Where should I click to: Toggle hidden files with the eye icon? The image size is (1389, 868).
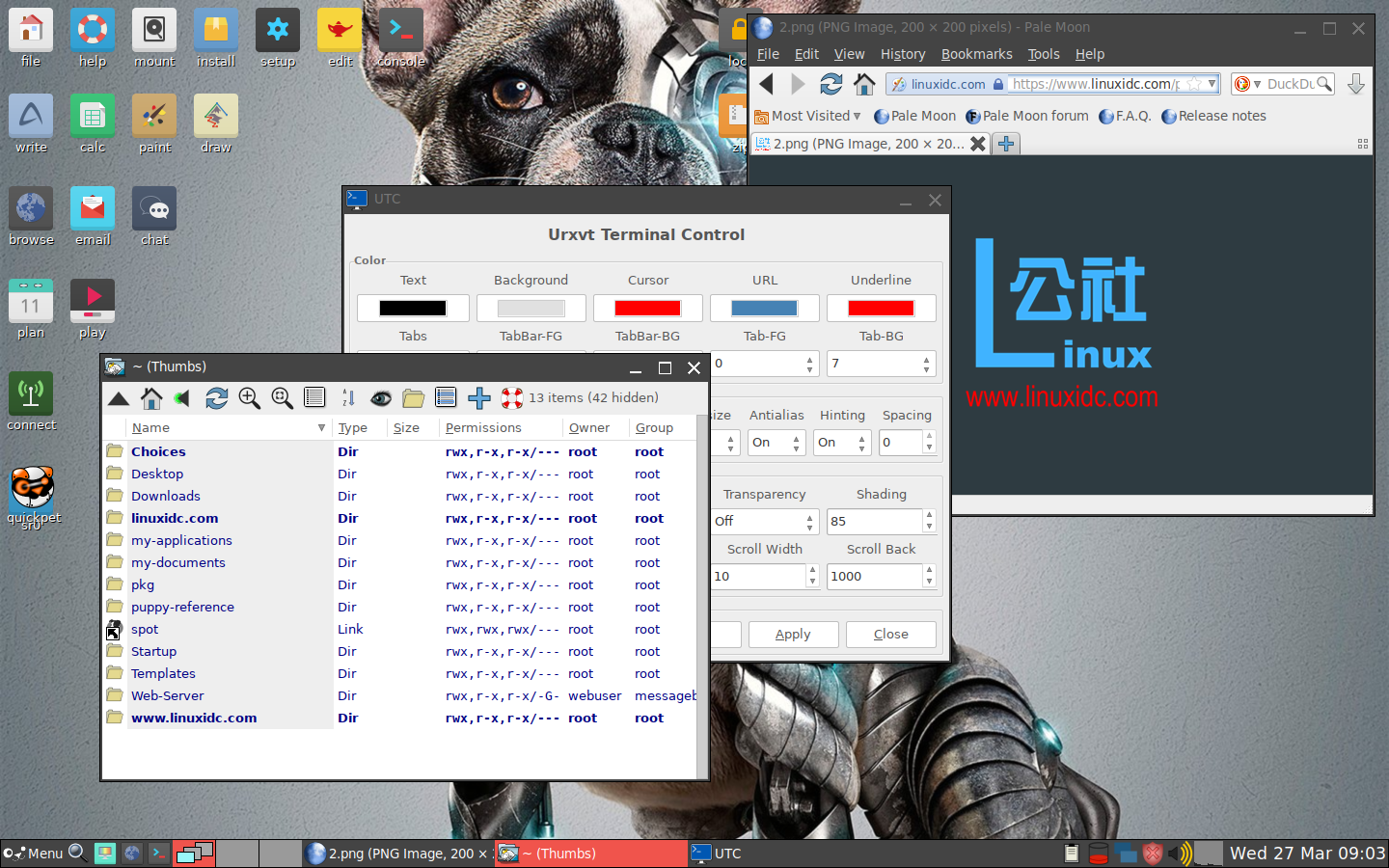click(381, 397)
